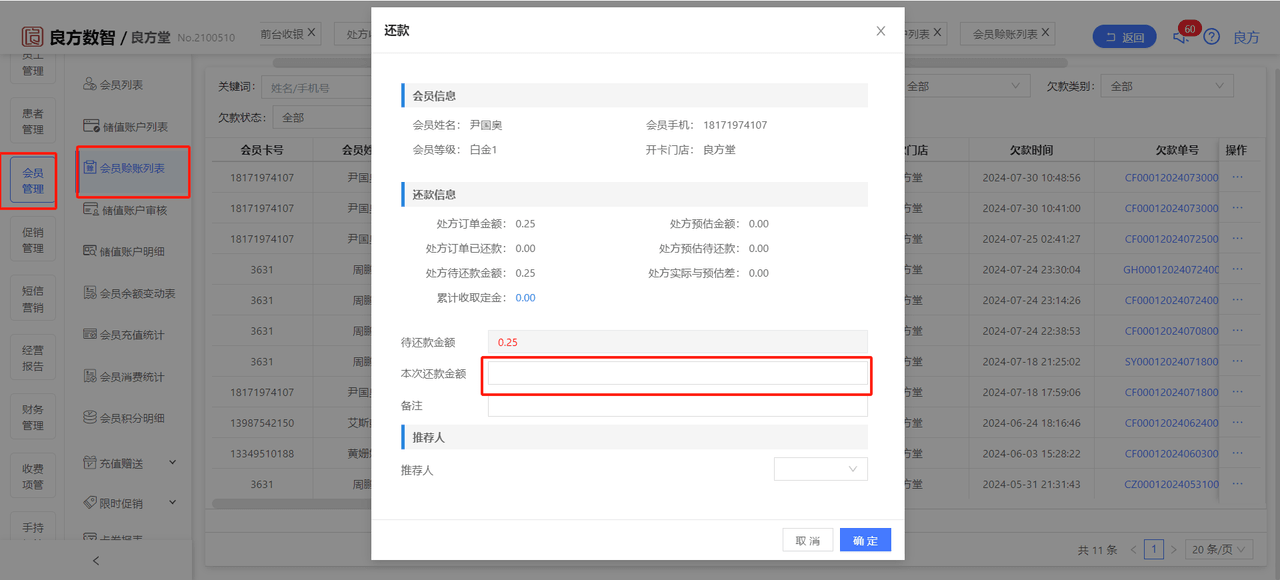The width and height of the screenshot is (1280, 580).
Task: Click the 确定 button in the dialog
Action: (x=865, y=540)
